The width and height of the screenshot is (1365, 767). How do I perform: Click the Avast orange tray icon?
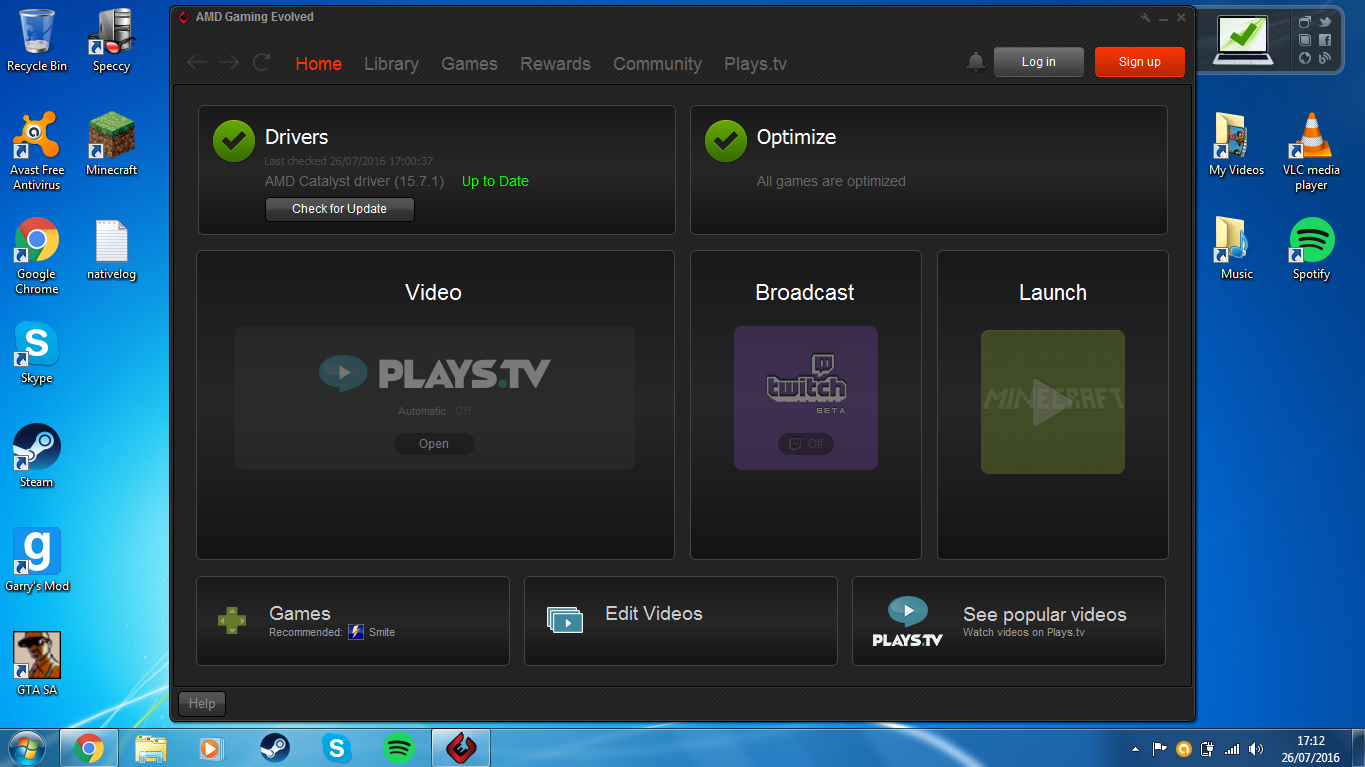click(x=1184, y=748)
